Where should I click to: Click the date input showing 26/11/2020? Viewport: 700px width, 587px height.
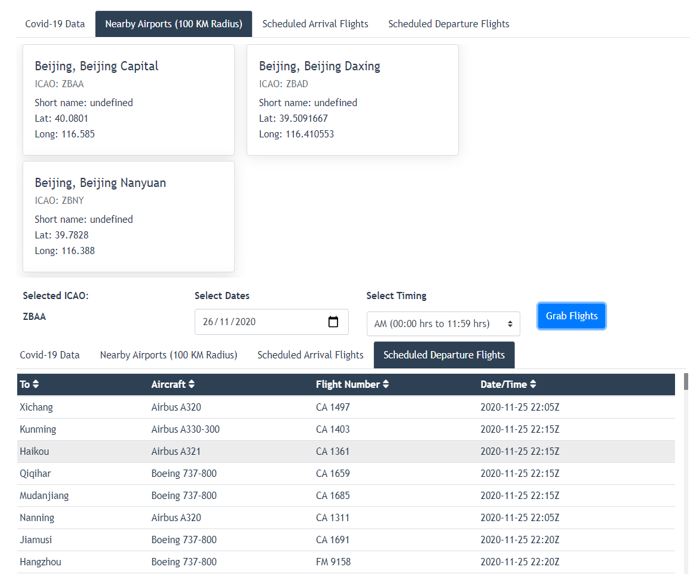pos(271,322)
